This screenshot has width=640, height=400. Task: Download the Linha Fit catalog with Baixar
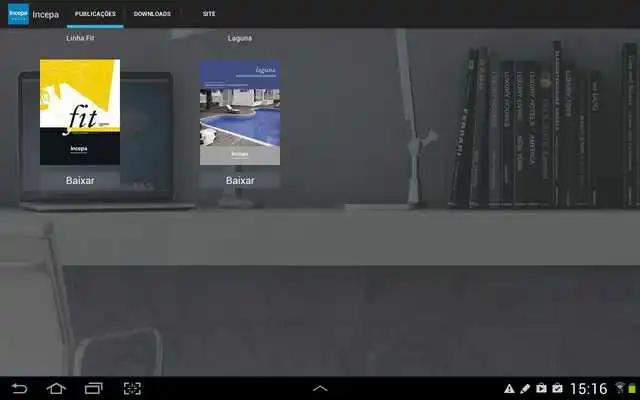tap(80, 180)
